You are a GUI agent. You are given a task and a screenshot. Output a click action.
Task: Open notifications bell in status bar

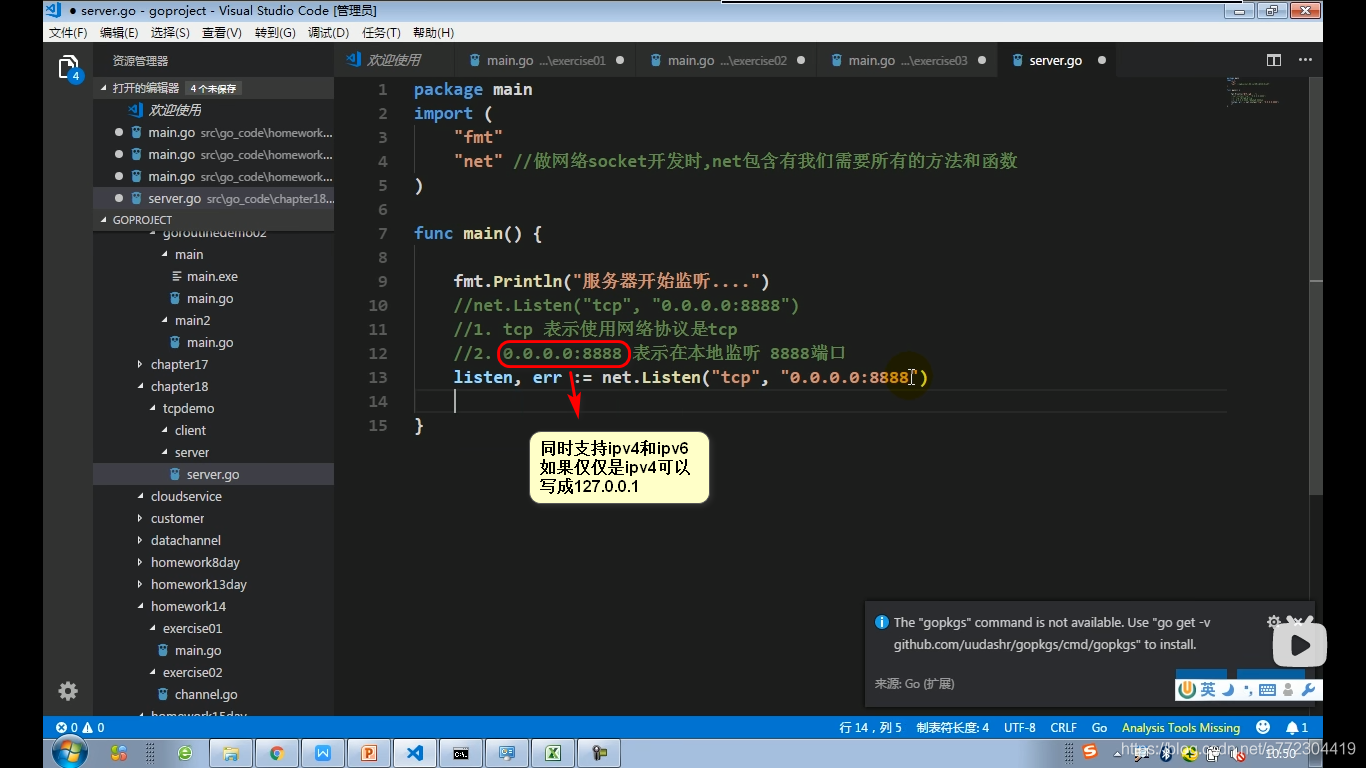[x=1297, y=727]
